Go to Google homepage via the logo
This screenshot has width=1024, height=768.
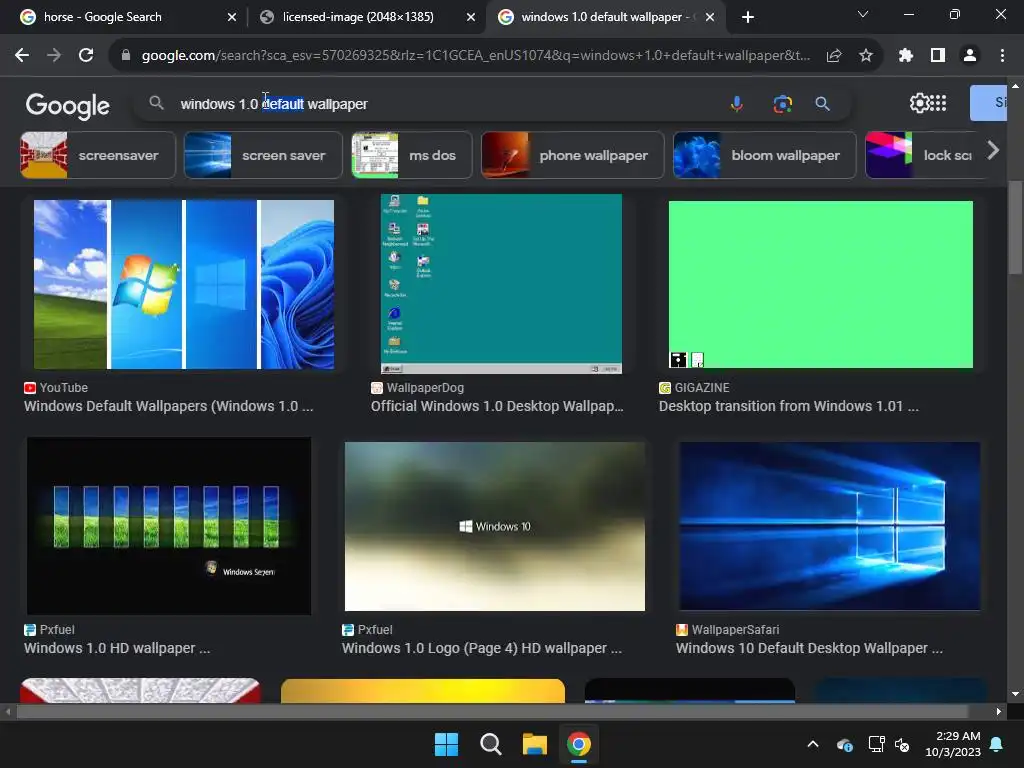[x=68, y=105]
